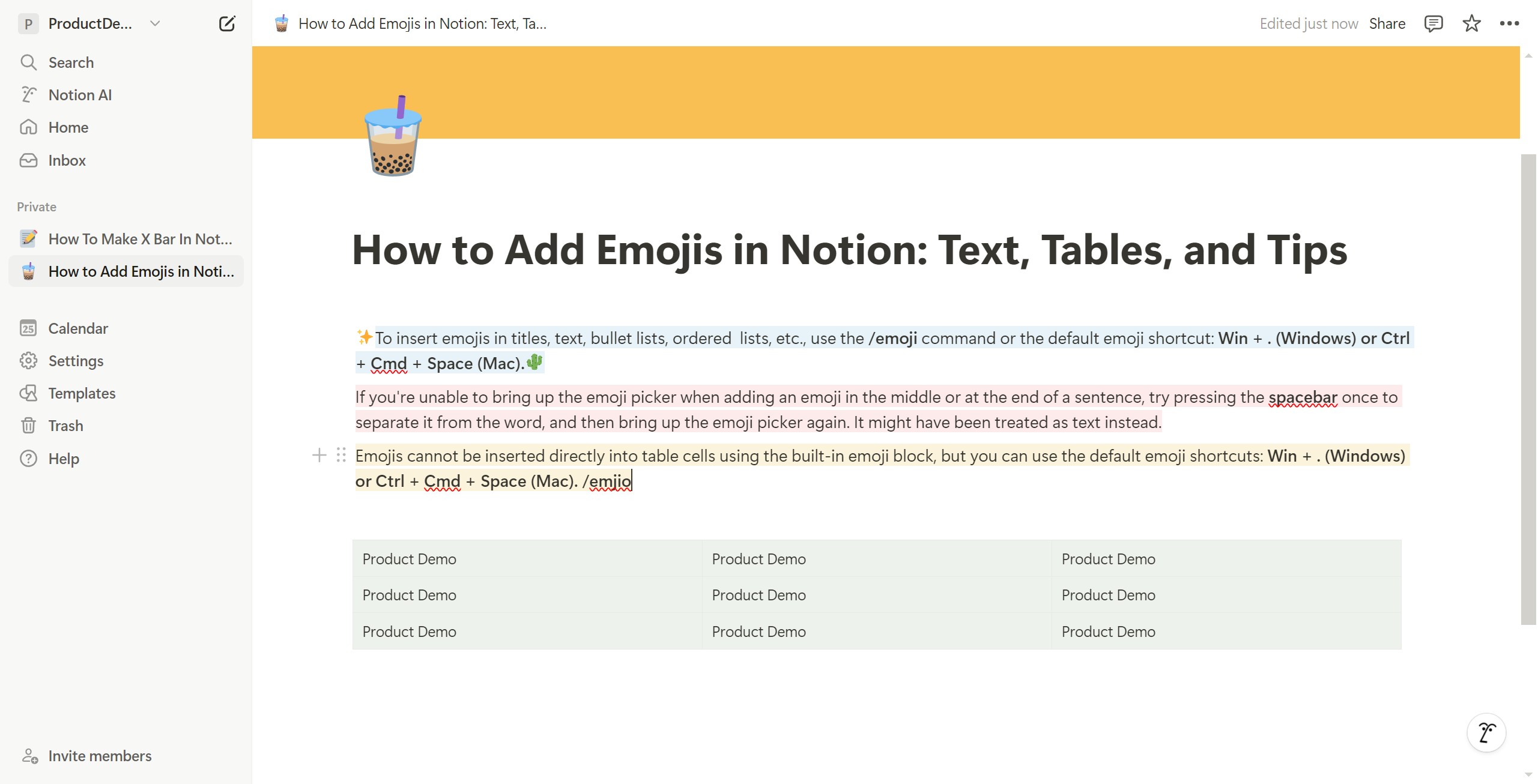
Task: Click the plus add block icon
Action: point(319,456)
